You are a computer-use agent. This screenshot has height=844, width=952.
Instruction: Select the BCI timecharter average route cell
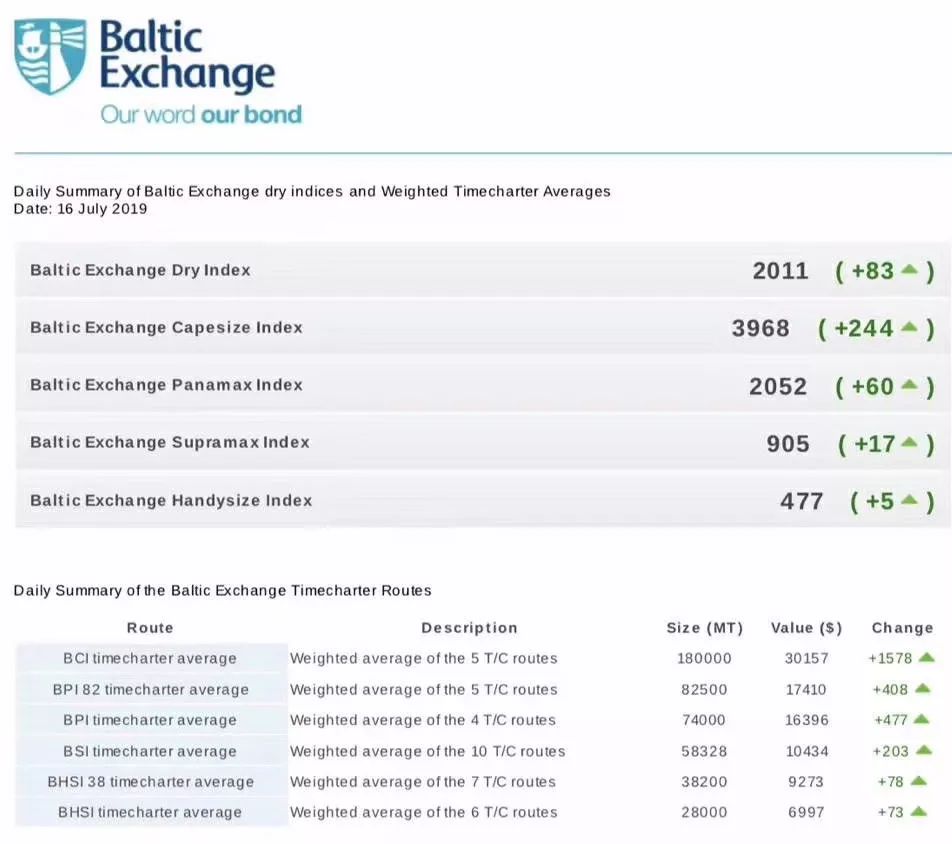(150, 659)
